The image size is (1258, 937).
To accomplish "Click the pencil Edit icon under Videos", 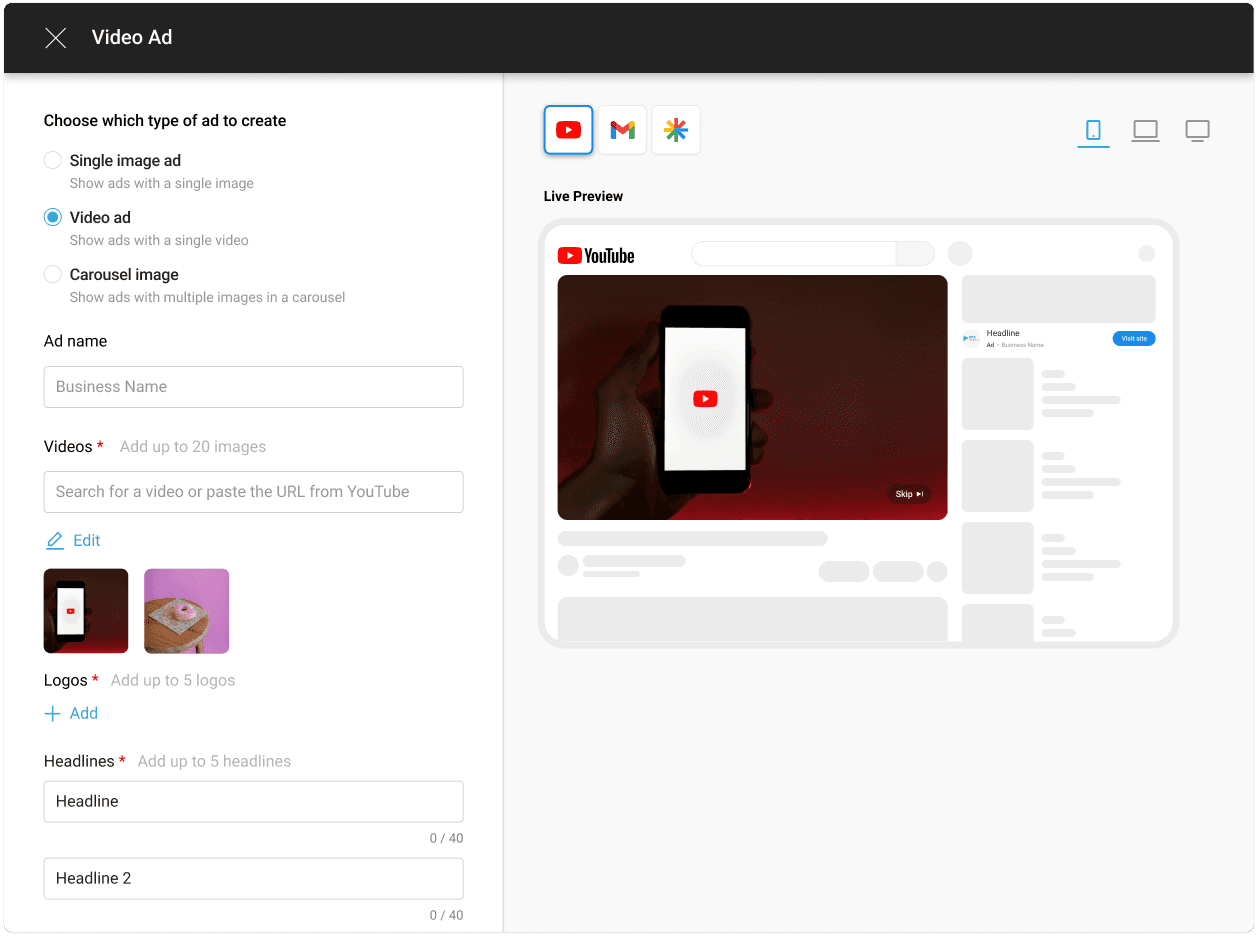I will pyautogui.click(x=55, y=541).
